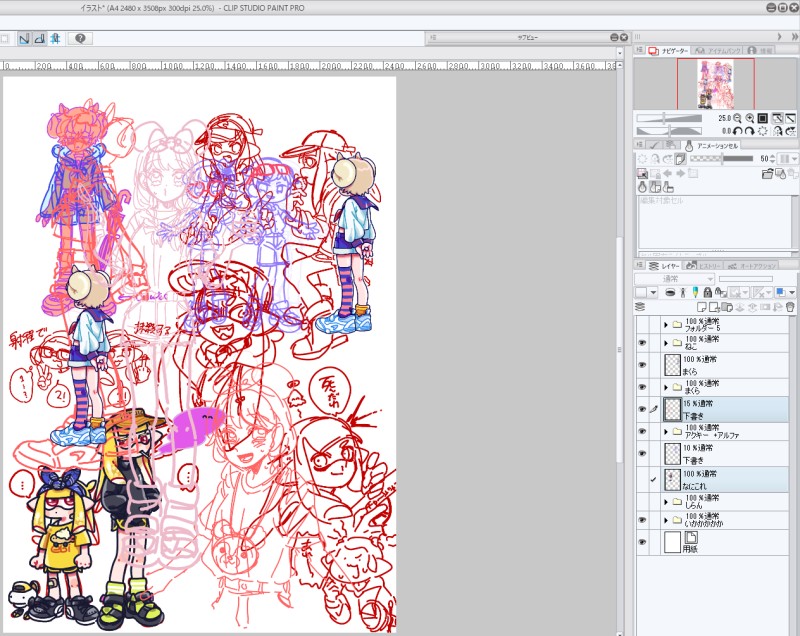Hide the 用紙 paper layer
The image size is (800, 636).
(x=642, y=542)
